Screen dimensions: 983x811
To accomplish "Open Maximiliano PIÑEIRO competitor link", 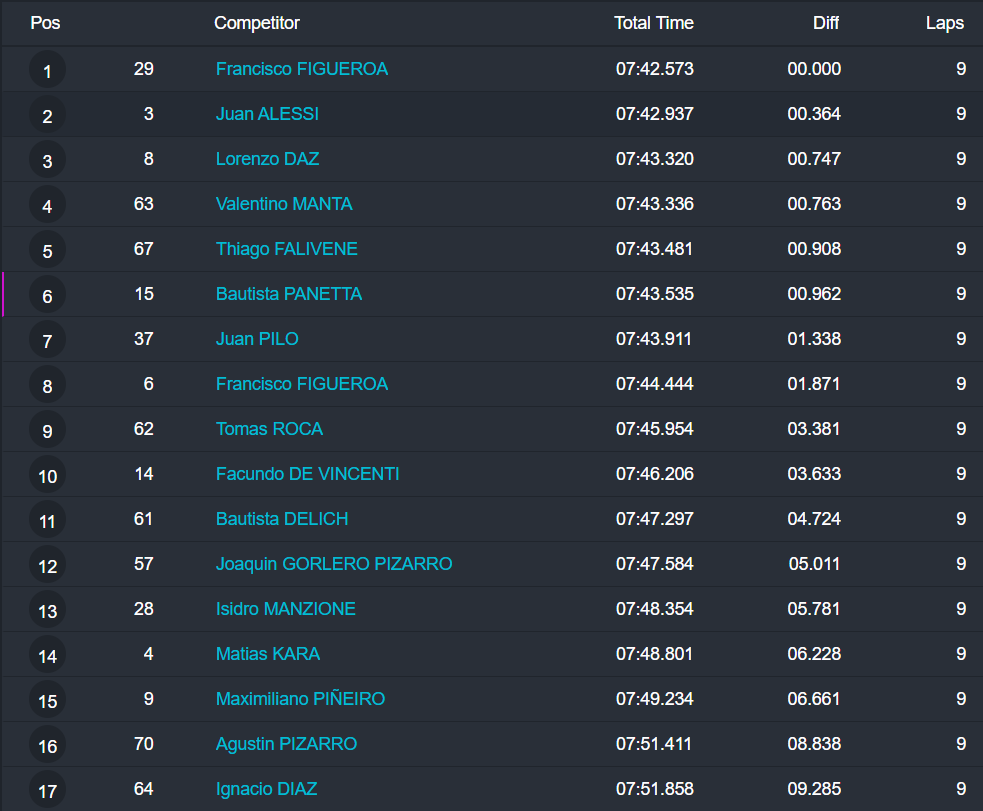I will click(300, 699).
